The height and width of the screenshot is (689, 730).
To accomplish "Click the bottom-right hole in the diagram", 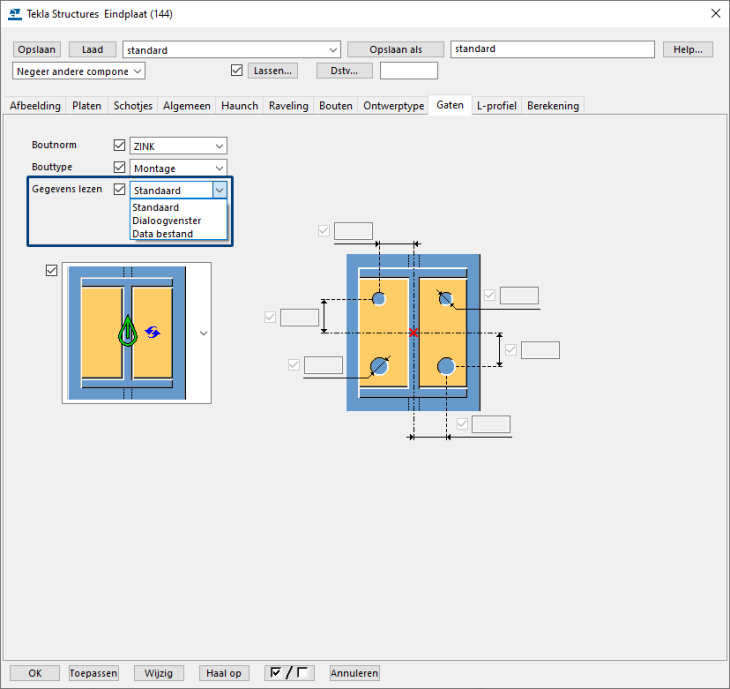I will click(446, 366).
